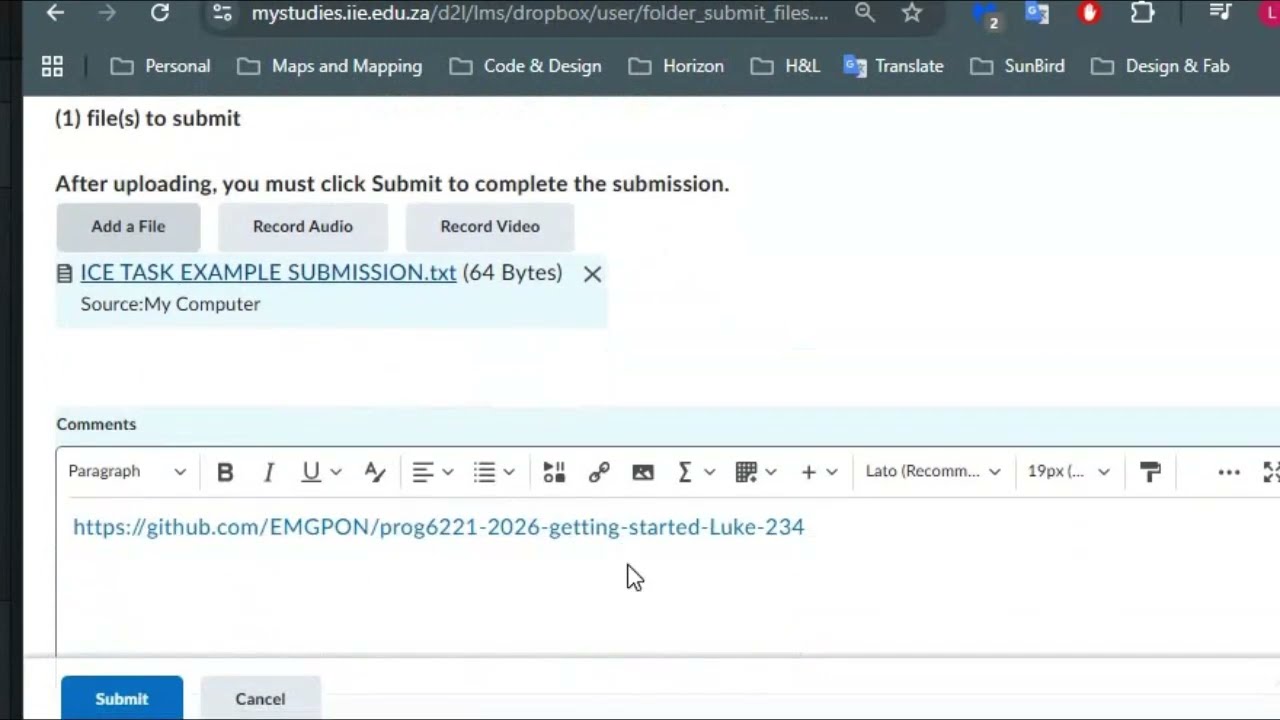This screenshot has width=1280, height=720.
Task: Open the Maps and Mapping bookmarks folder
Action: pyautogui.click(x=329, y=66)
